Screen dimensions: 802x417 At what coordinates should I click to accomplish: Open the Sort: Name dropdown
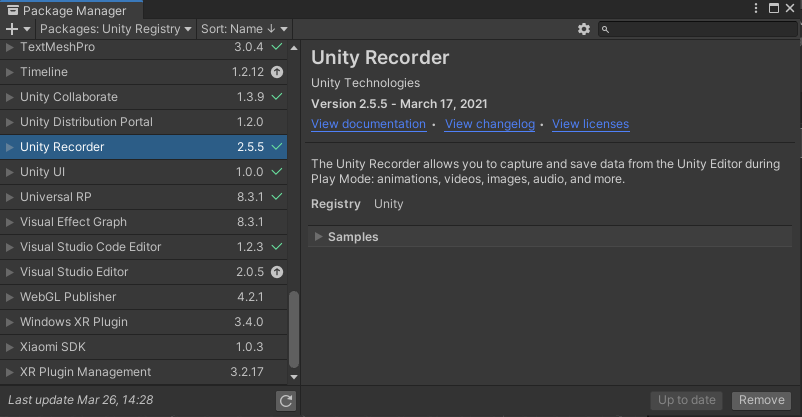[244, 29]
